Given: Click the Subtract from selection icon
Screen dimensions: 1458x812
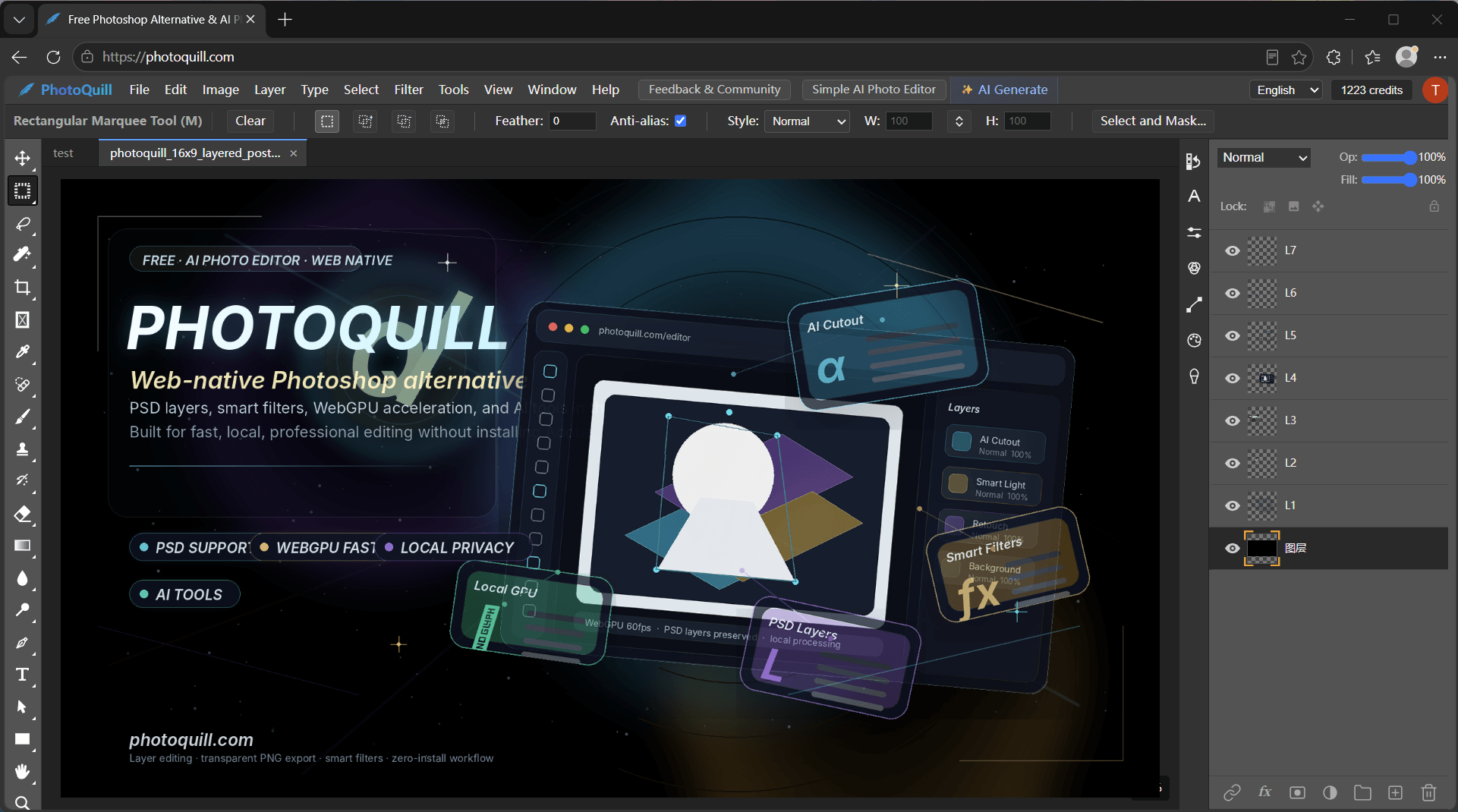Looking at the screenshot, I should 404,121.
